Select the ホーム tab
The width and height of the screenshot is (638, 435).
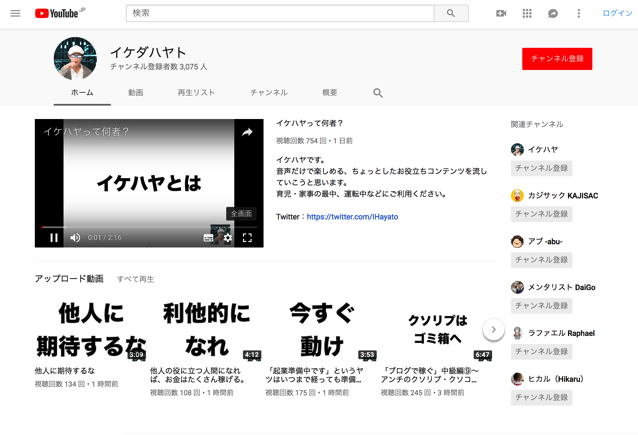coord(82,93)
